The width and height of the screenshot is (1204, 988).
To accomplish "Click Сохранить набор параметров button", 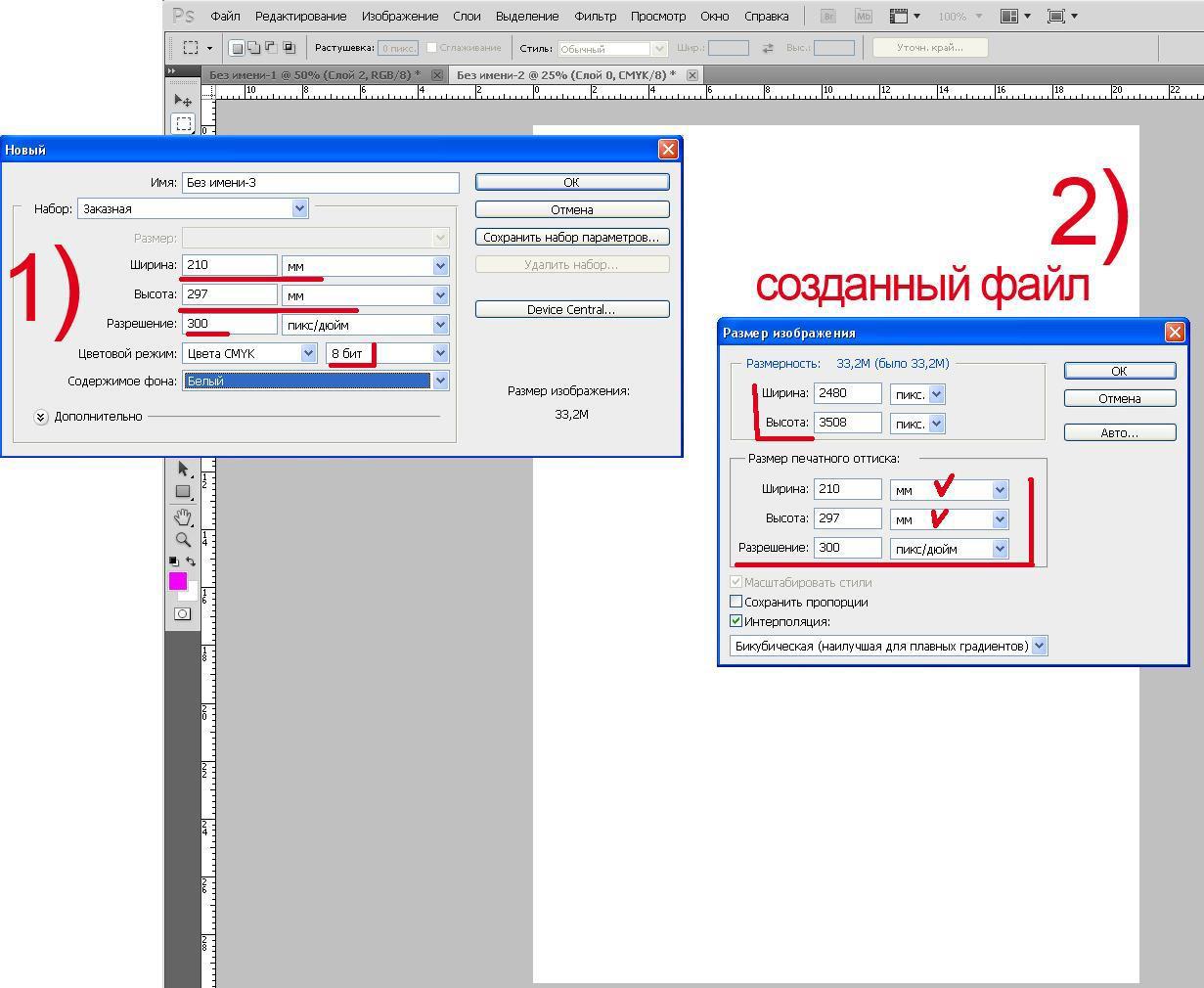I will coord(572,237).
